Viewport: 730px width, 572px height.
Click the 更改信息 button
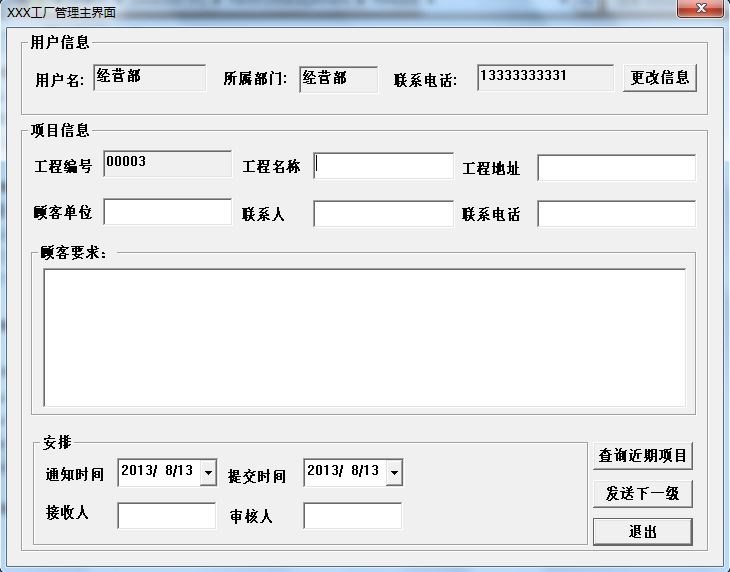pyautogui.click(x=660, y=78)
